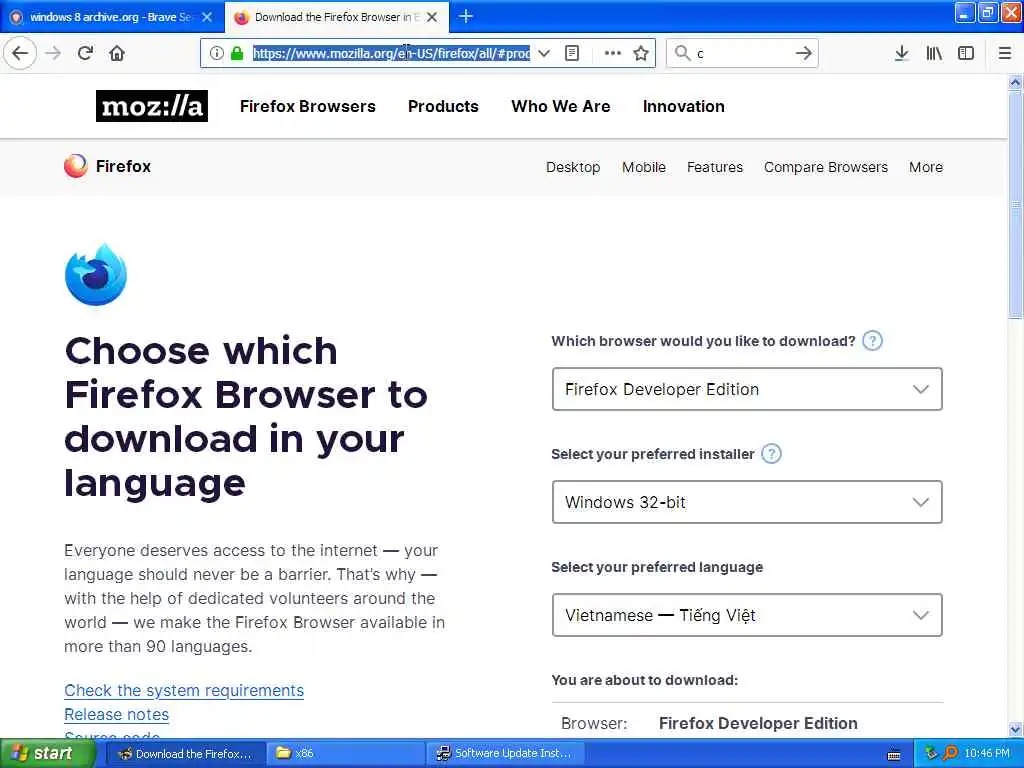Bookmark this page with the star icon
Viewport: 1024px width, 768px height.
[641, 53]
